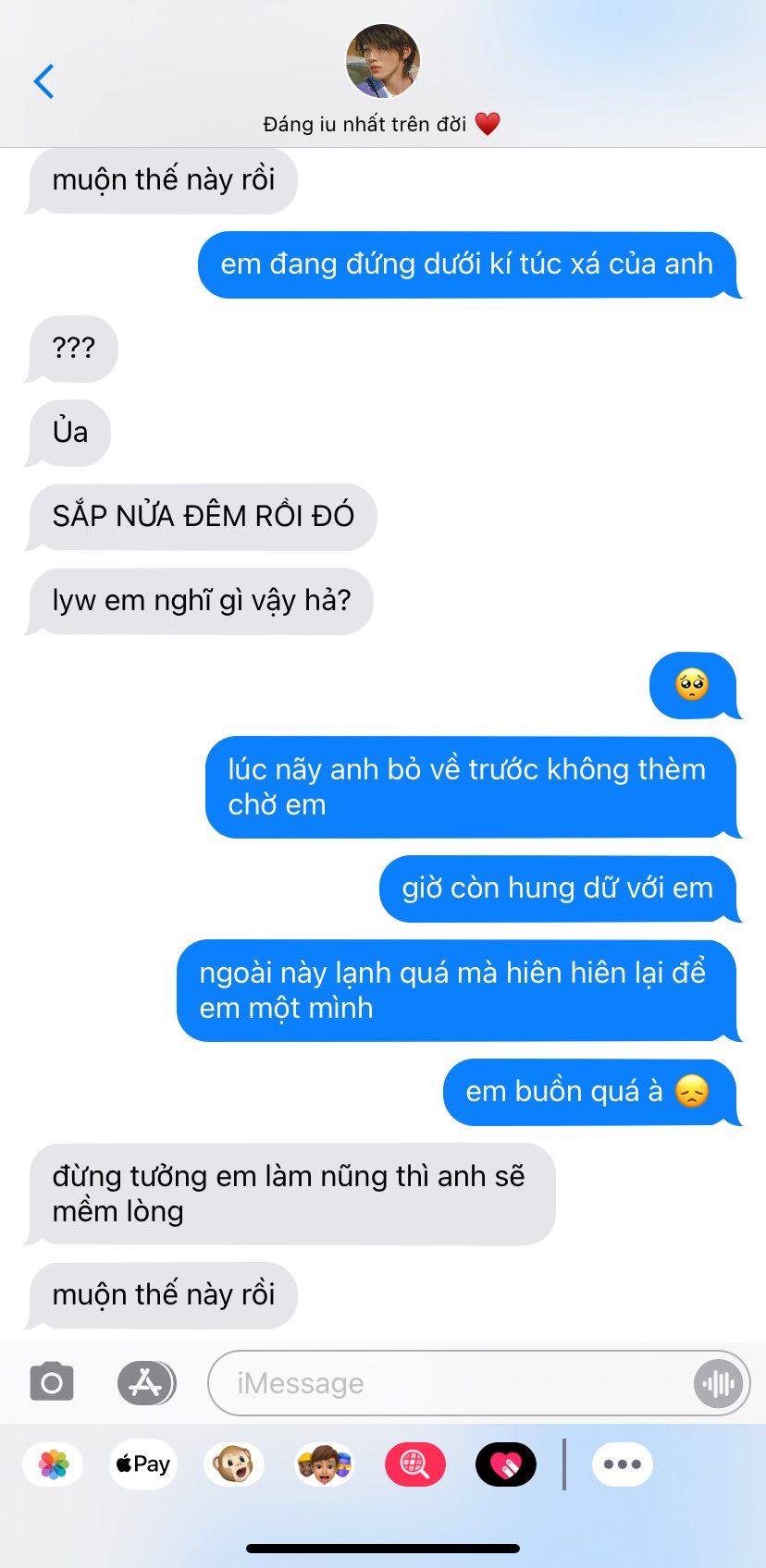Start audio message recording icon
Viewport: 766px width, 1568px height.
718,1383
